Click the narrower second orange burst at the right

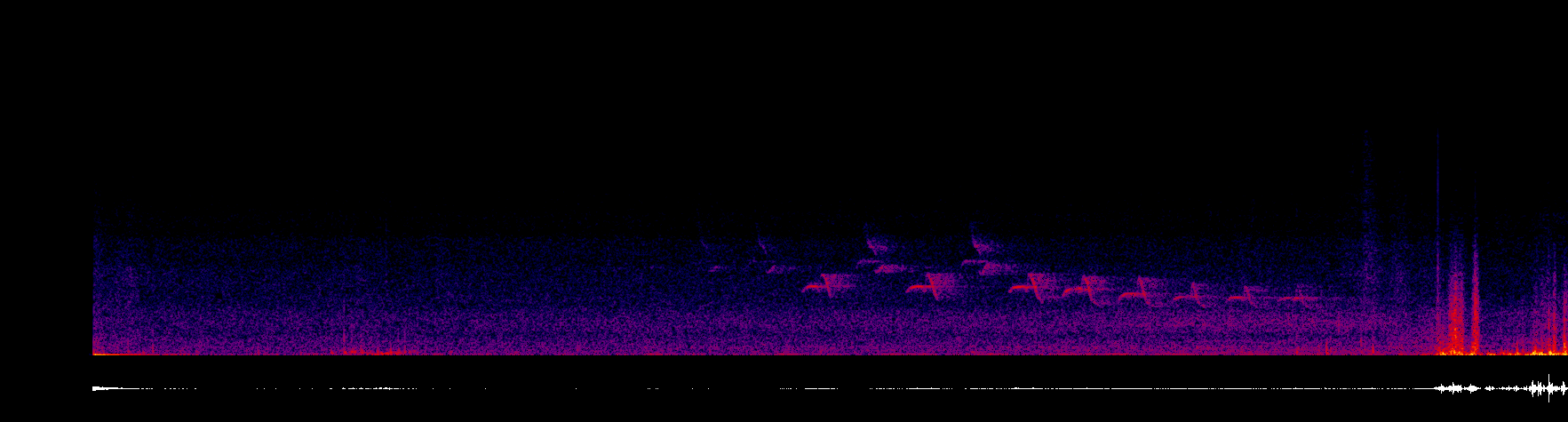[1475, 299]
